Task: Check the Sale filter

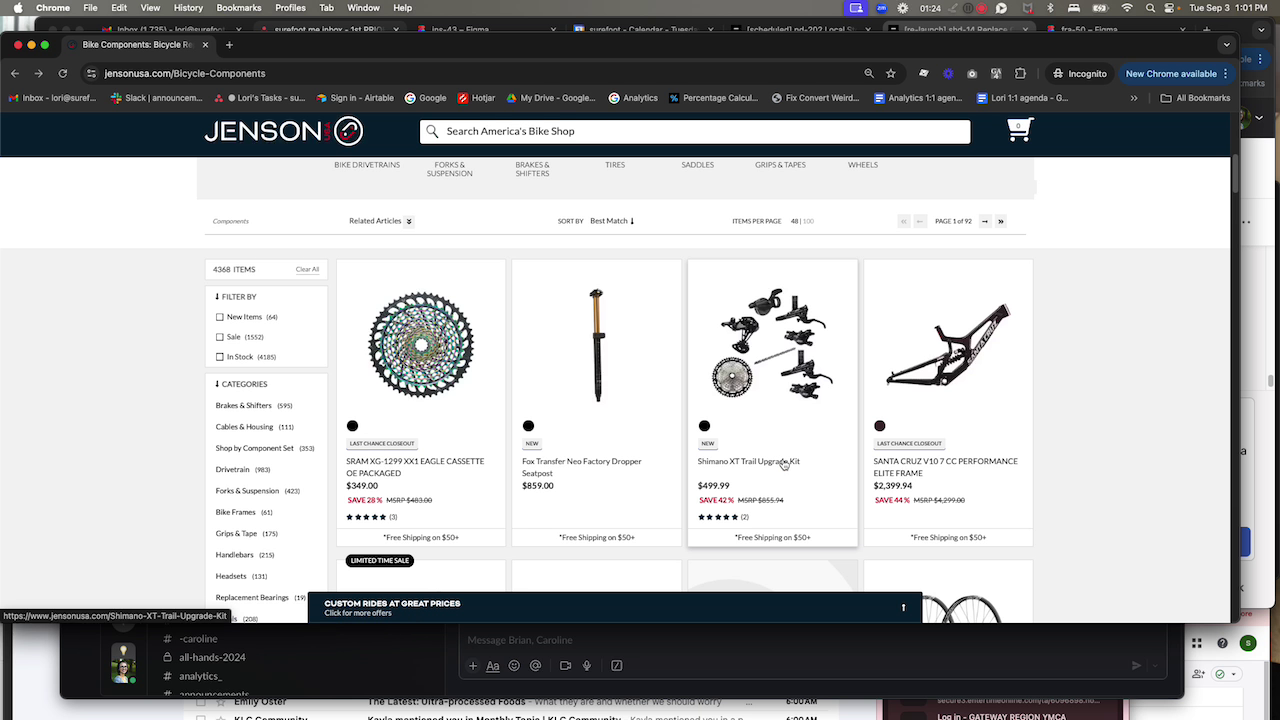Action: 220,337
